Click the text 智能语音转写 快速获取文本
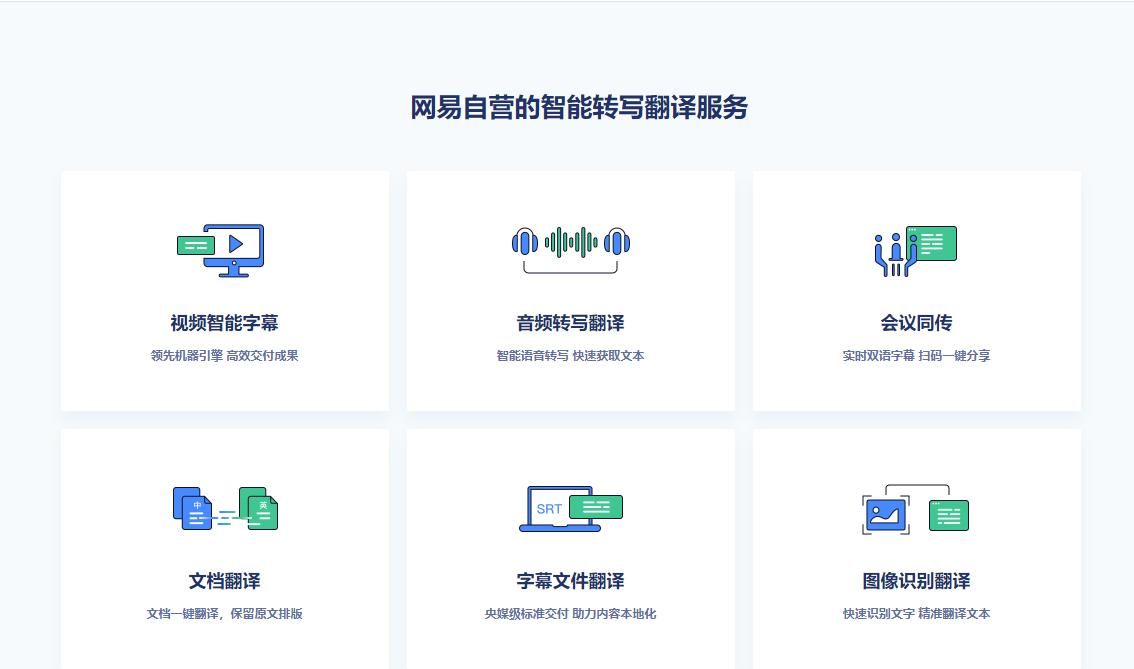1134x669 pixels. (571, 356)
